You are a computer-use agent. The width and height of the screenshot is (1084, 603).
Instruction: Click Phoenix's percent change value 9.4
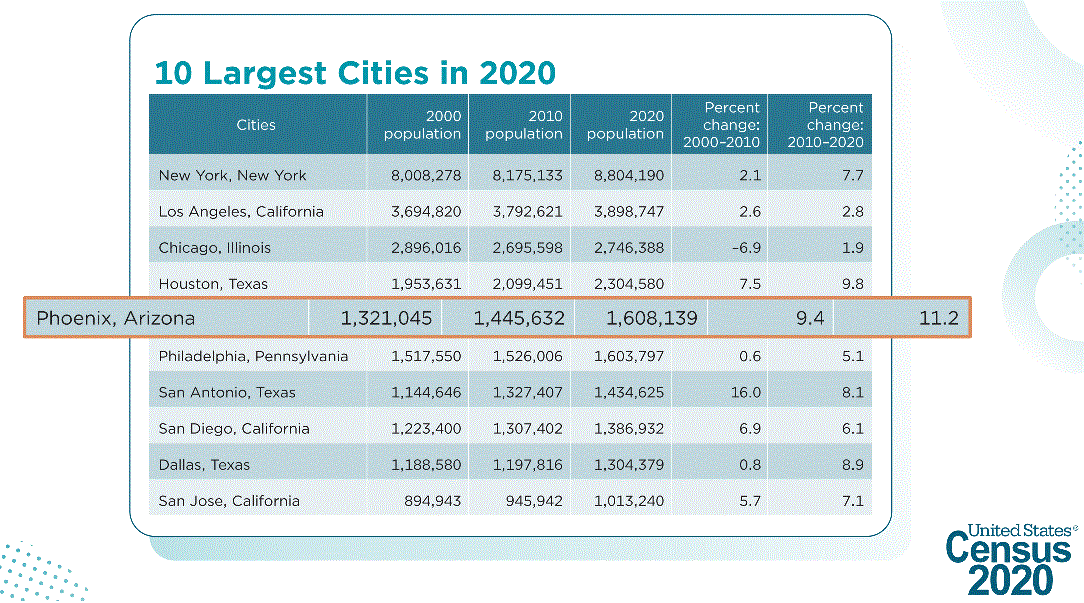click(810, 318)
